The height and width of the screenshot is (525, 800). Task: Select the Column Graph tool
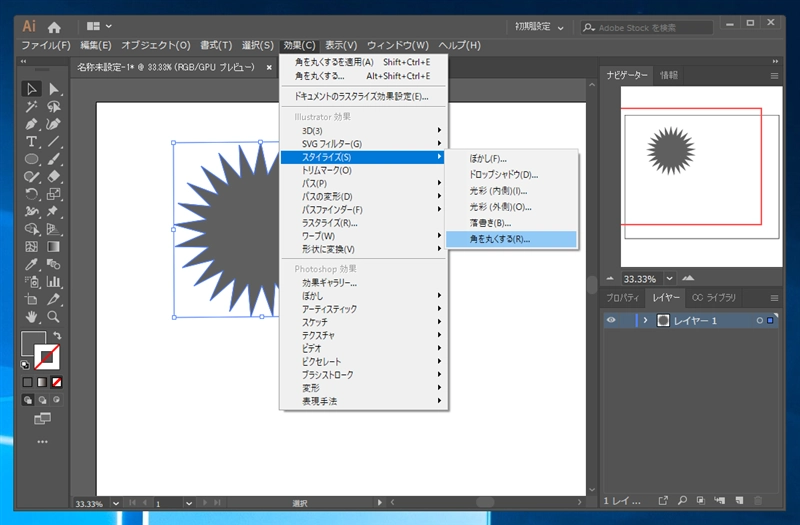pyautogui.click(x=54, y=282)
